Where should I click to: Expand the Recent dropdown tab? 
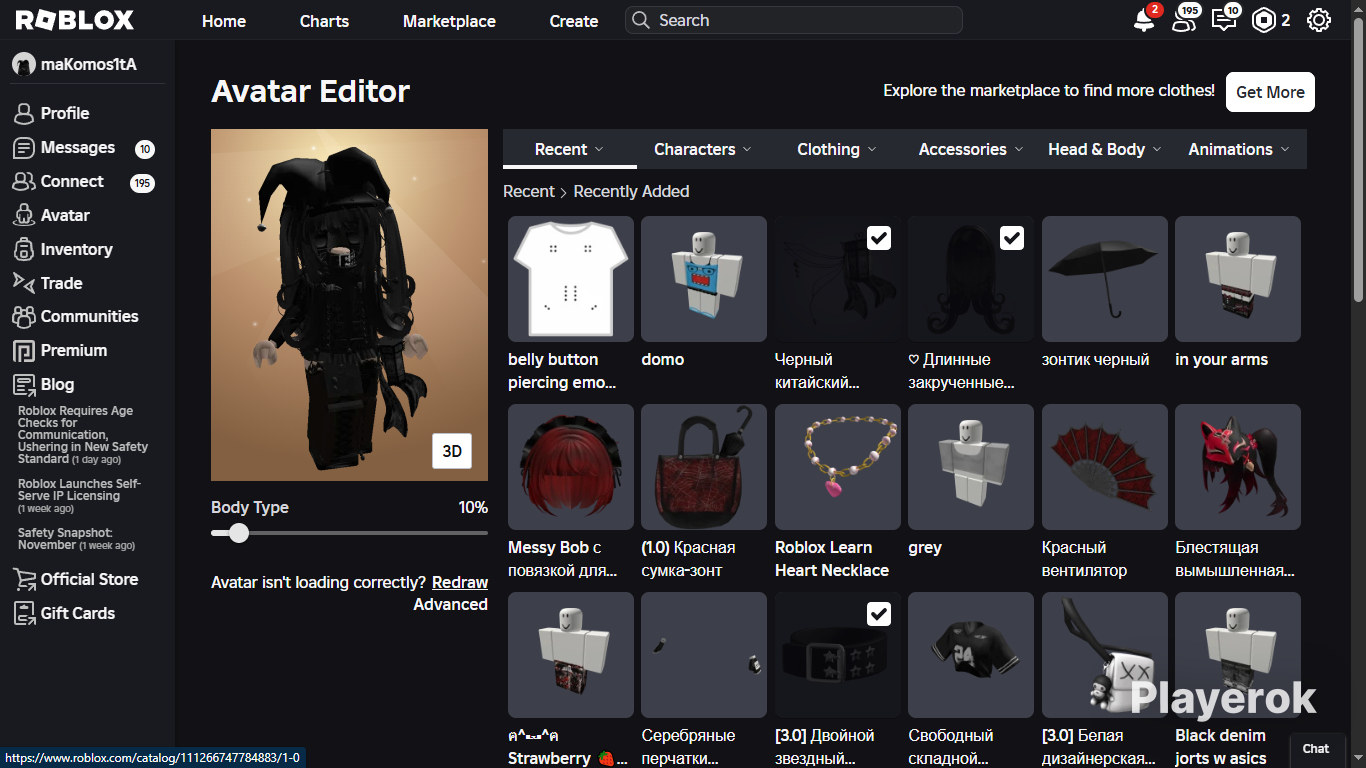pyautogui.click(x=570, y=149)
